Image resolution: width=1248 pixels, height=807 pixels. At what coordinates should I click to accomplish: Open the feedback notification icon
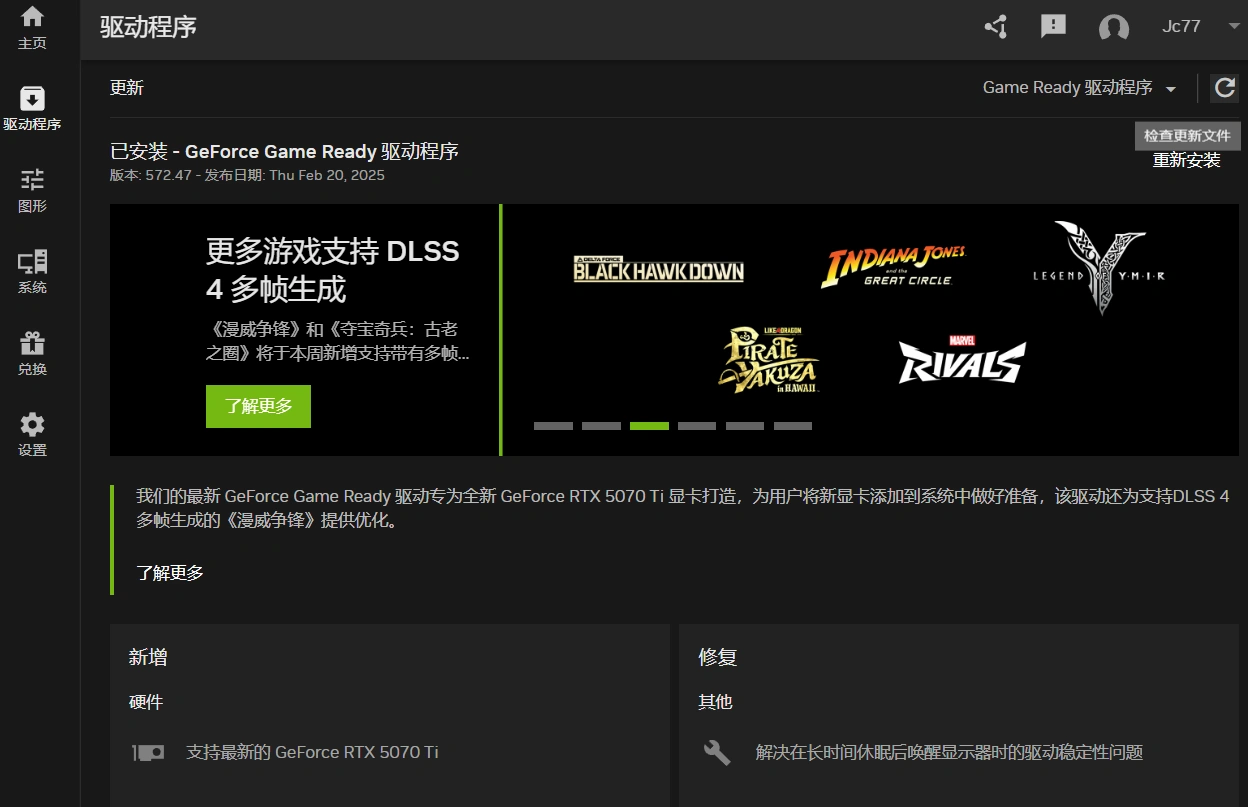[1053, 27]
